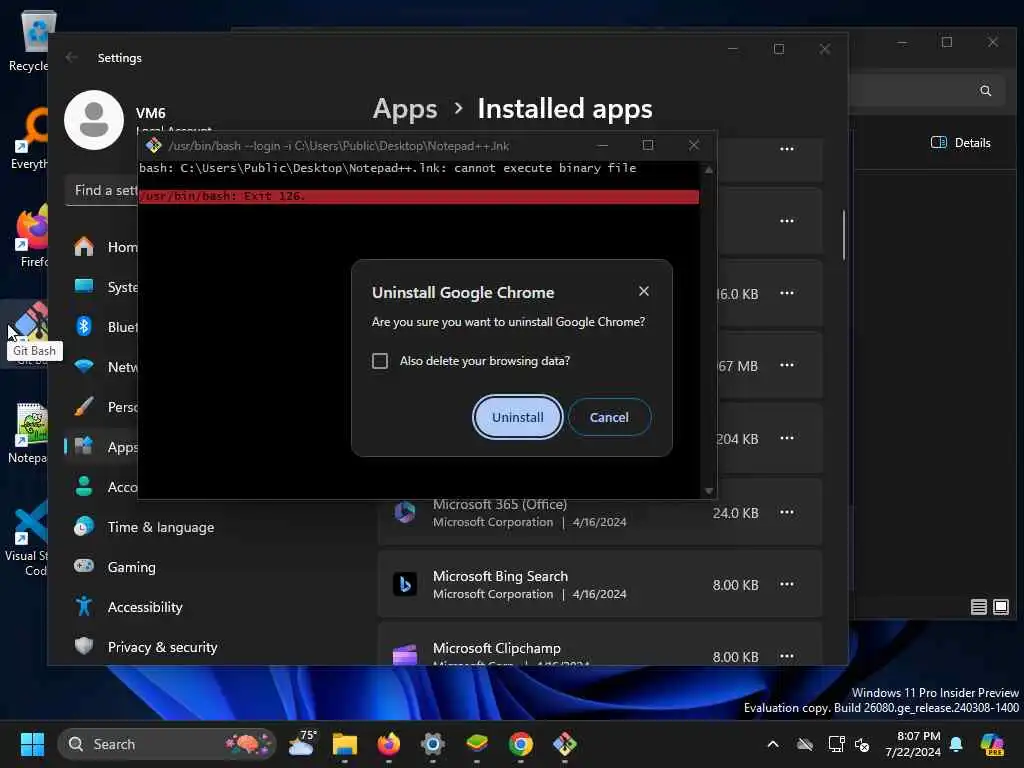This screenshot has height=768, width=1024.
Task: Cancel the Chrome uninstall dialog
Action: pyautogui.click(x=609, y=417)
